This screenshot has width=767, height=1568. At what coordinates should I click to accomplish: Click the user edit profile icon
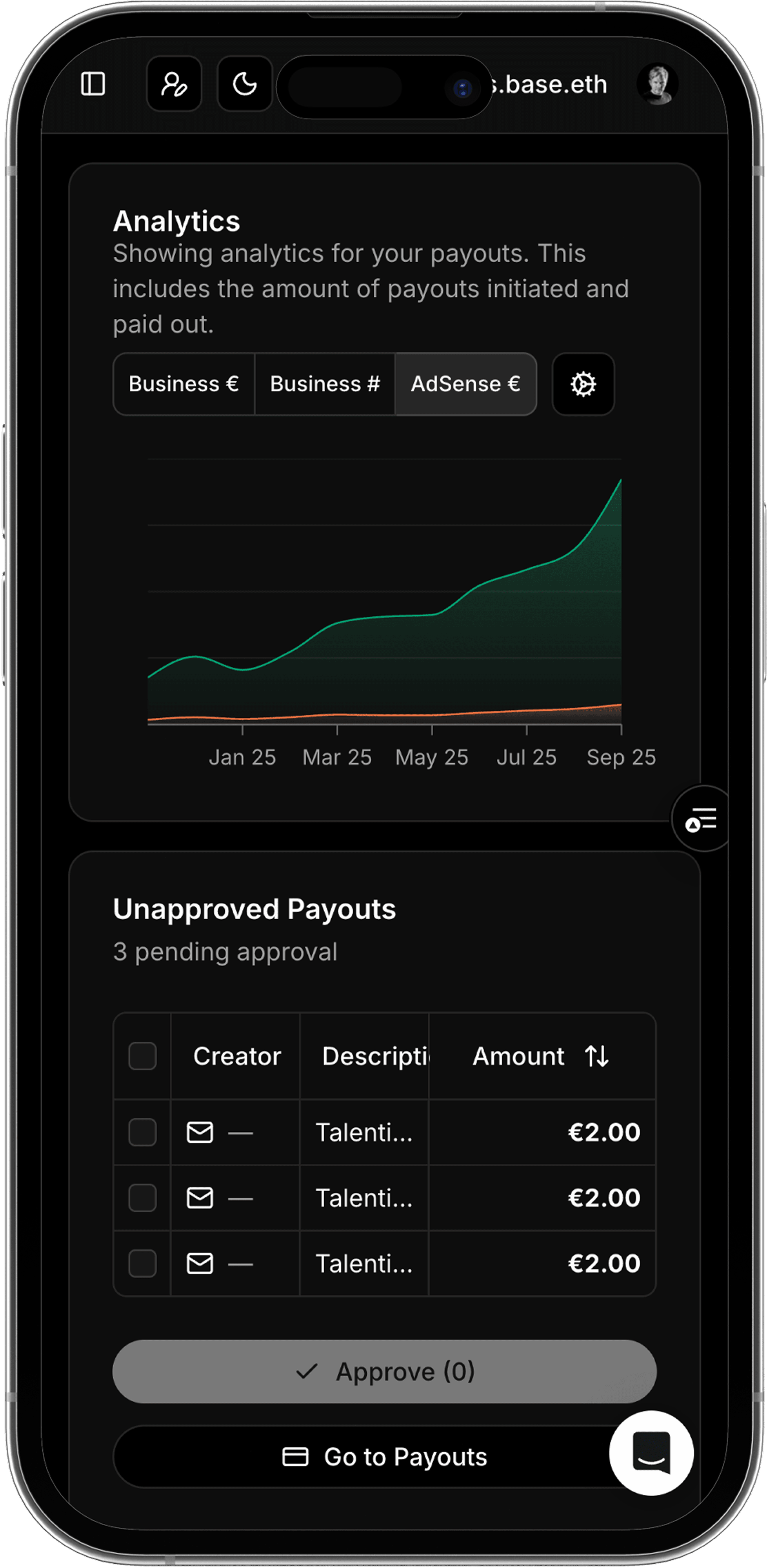coord(174,84)
